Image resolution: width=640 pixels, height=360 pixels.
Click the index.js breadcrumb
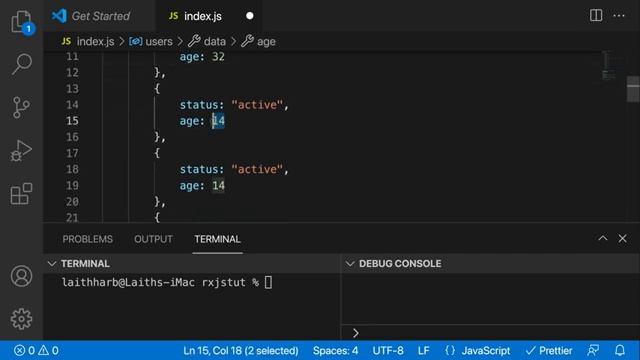tap(88, 42)
